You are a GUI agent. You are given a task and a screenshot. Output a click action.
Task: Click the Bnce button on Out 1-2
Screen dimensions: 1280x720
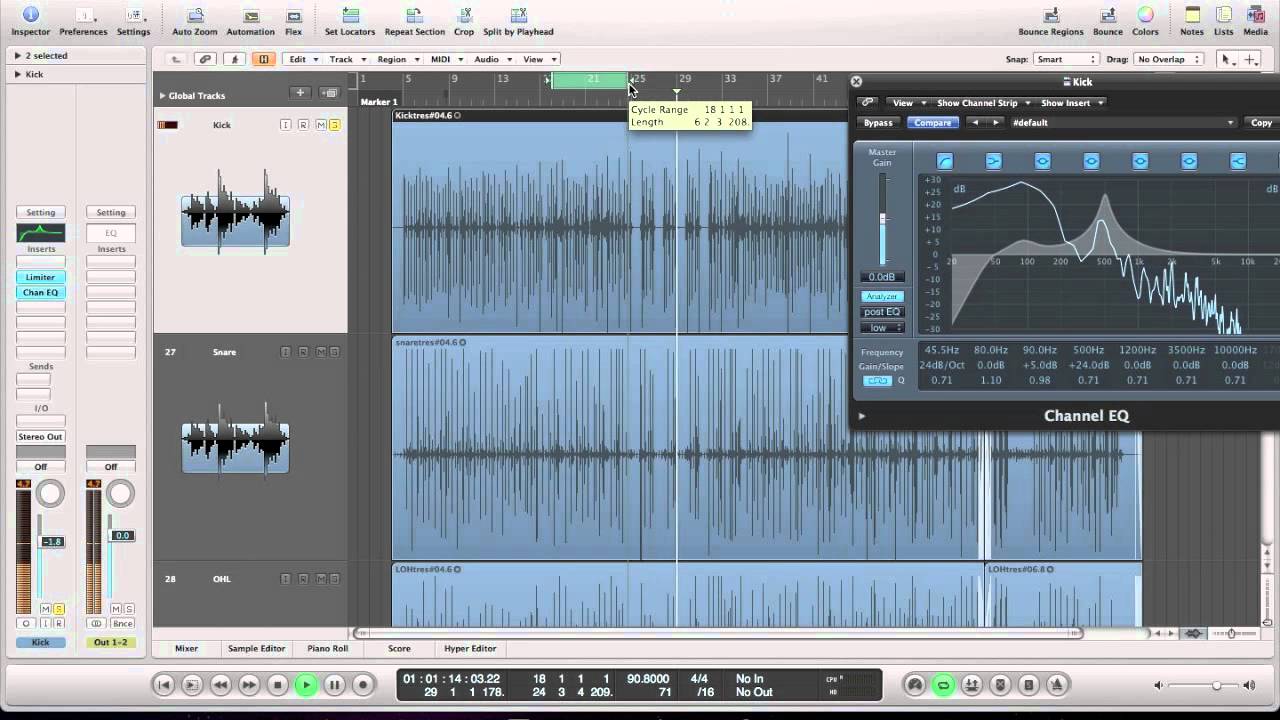(123, 623)
